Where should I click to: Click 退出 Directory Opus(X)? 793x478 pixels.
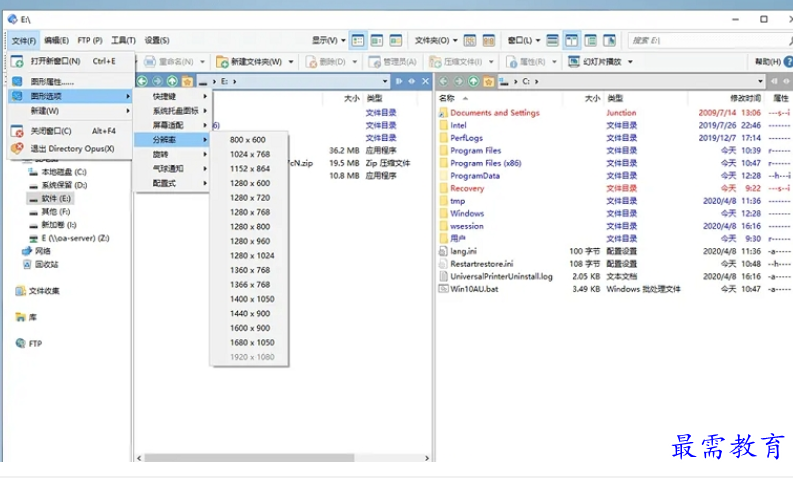point(71,149)
